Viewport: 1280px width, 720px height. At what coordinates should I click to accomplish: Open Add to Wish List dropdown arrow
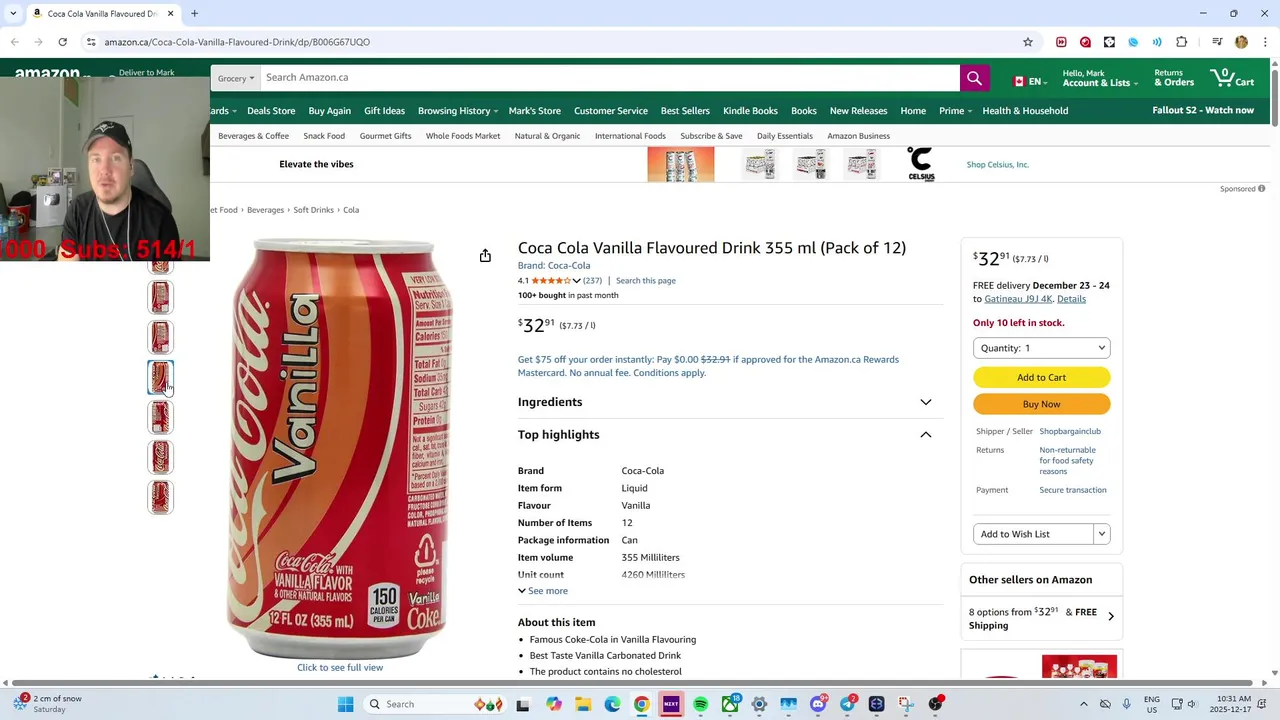pyautogui.click(x=1102, y=534)
